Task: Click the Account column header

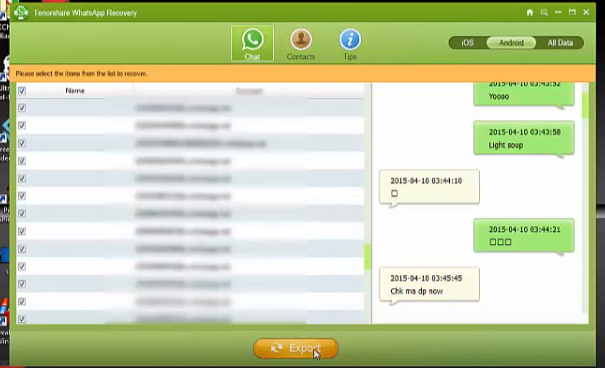Action: coord(249,91)
